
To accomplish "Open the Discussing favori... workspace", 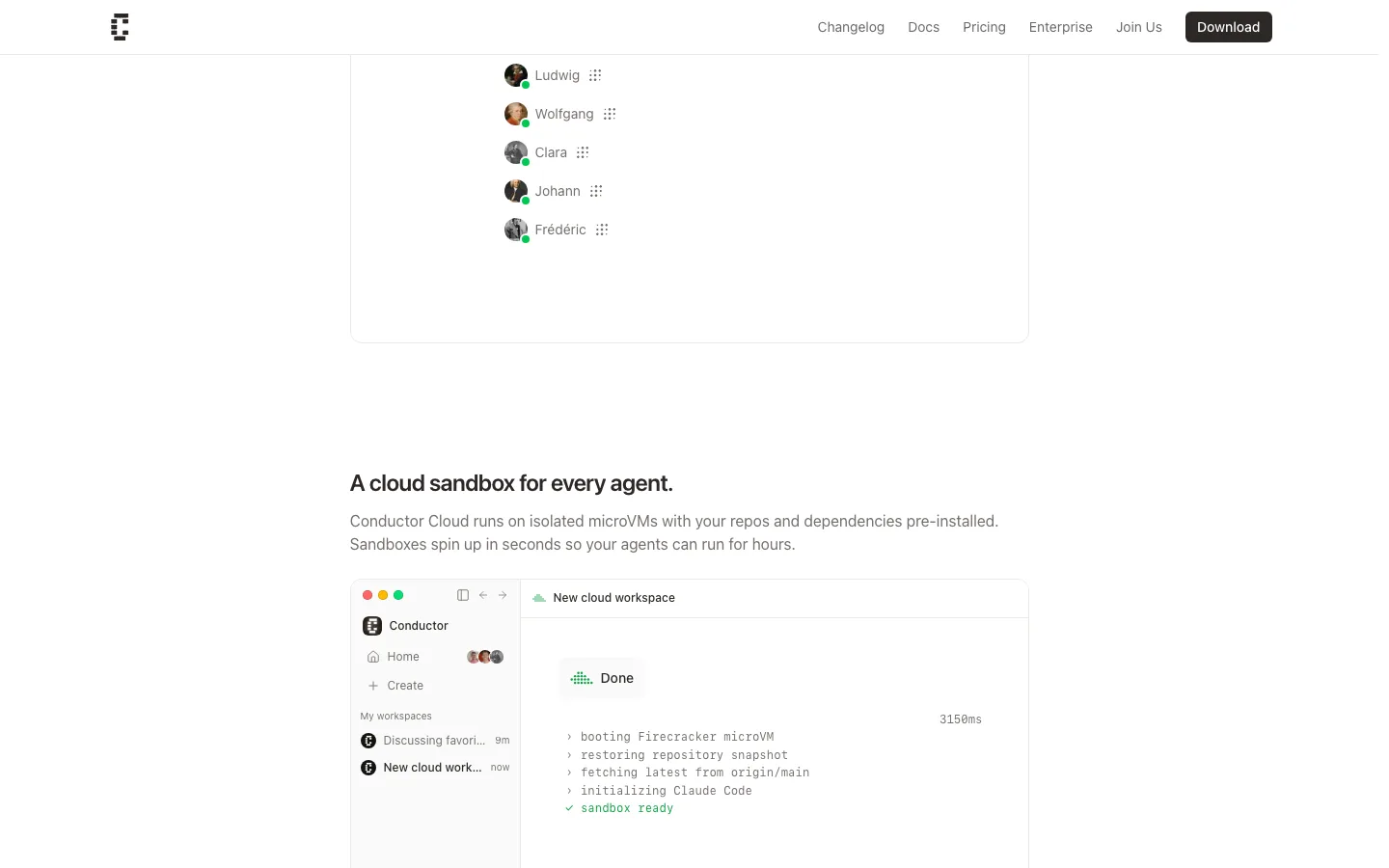I will (435, 741).
